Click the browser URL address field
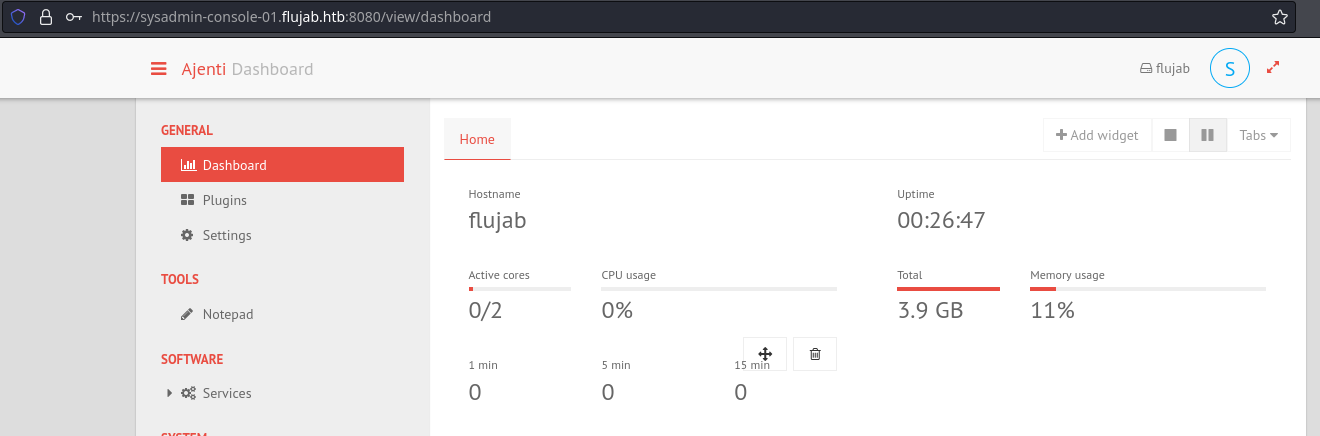This screenshot has height=436, width=1320. (x=600, y=17)
